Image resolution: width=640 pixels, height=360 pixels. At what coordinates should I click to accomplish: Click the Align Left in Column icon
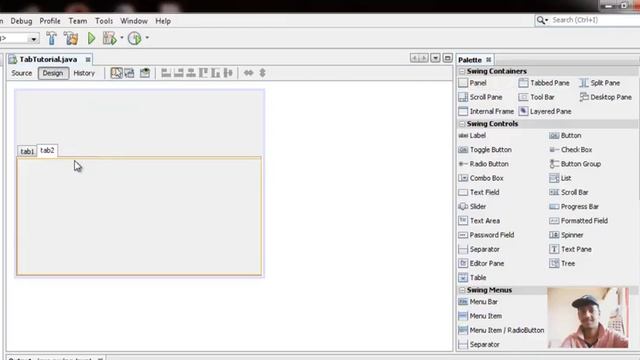[166, 73]
